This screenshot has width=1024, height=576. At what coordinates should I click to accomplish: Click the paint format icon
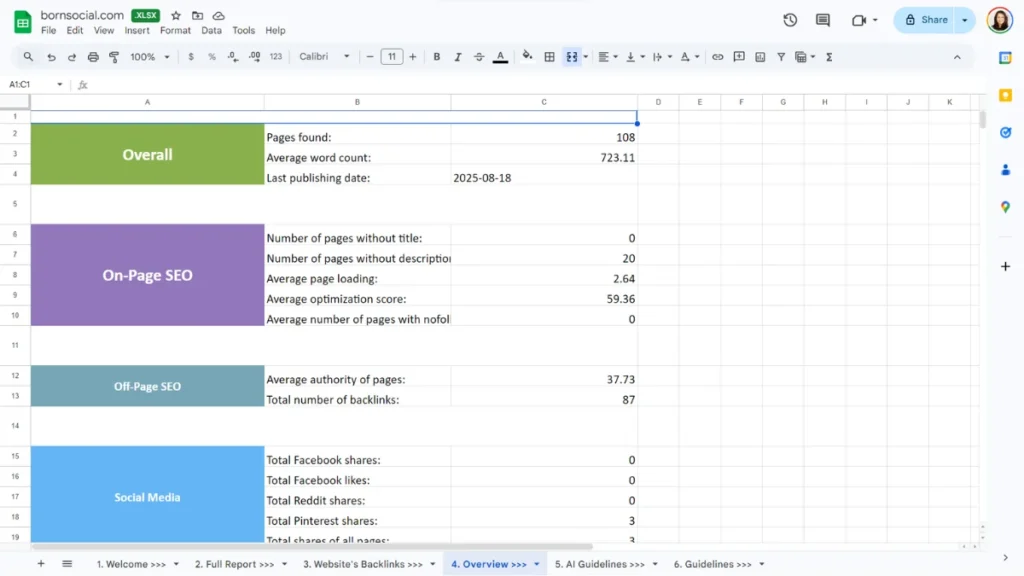[114, 57]
